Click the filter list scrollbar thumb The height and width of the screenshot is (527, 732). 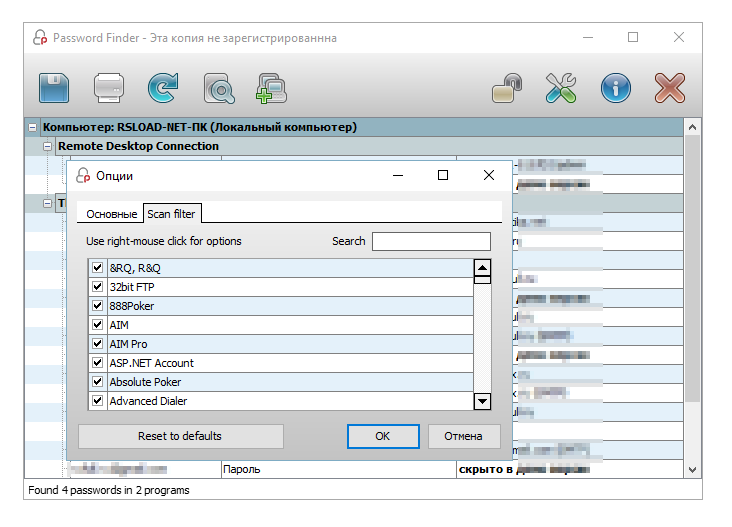[x=482, y=280]
